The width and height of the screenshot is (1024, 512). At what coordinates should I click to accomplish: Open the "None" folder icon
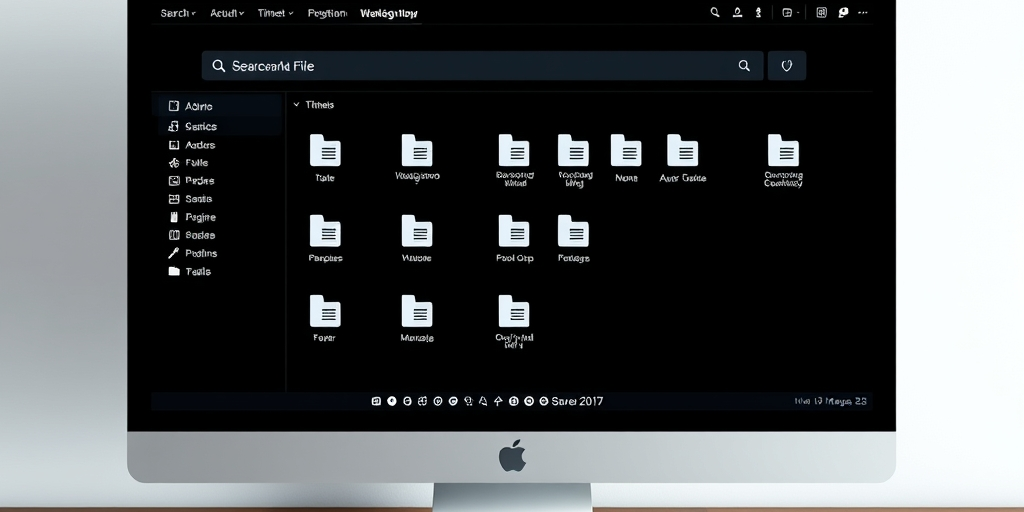[x=626, y=150]
